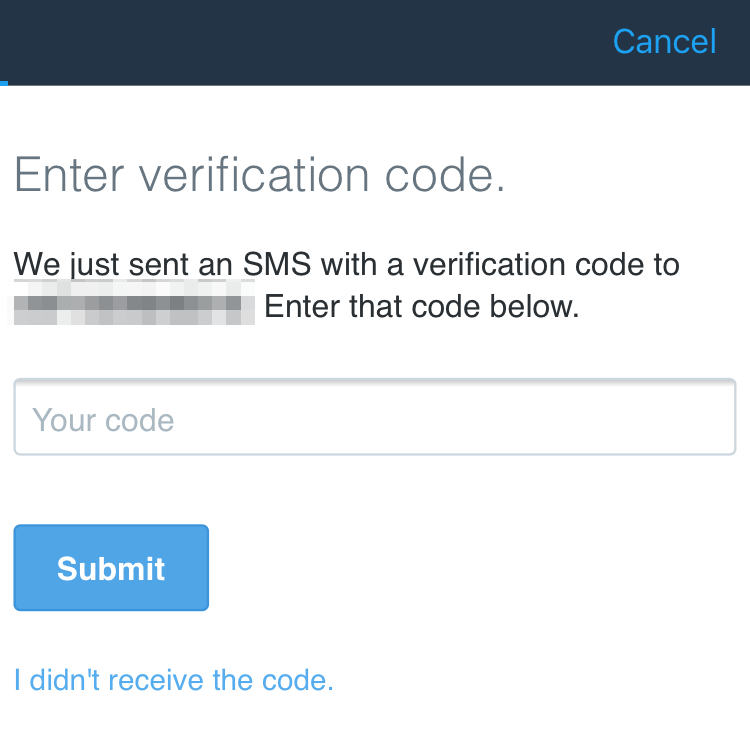Open the "I didn't receive the code." link

(173, 681)
